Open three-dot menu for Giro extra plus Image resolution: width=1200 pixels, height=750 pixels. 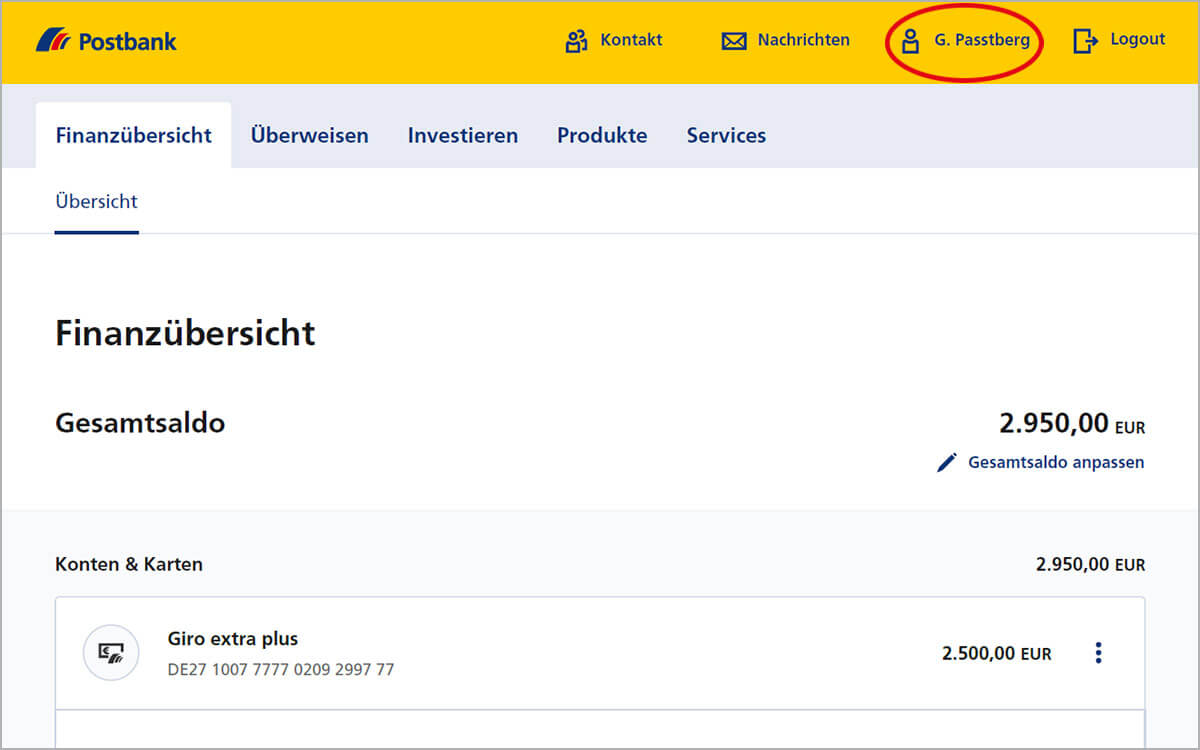1098,653
